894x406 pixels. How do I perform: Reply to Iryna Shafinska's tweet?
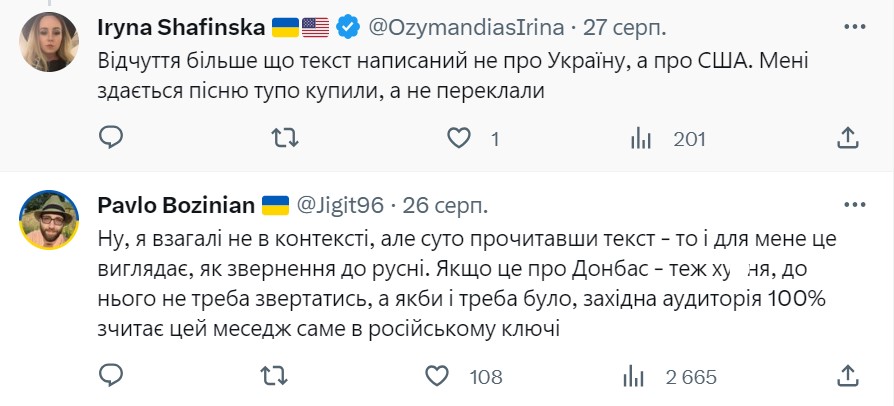tap(112, 137)
